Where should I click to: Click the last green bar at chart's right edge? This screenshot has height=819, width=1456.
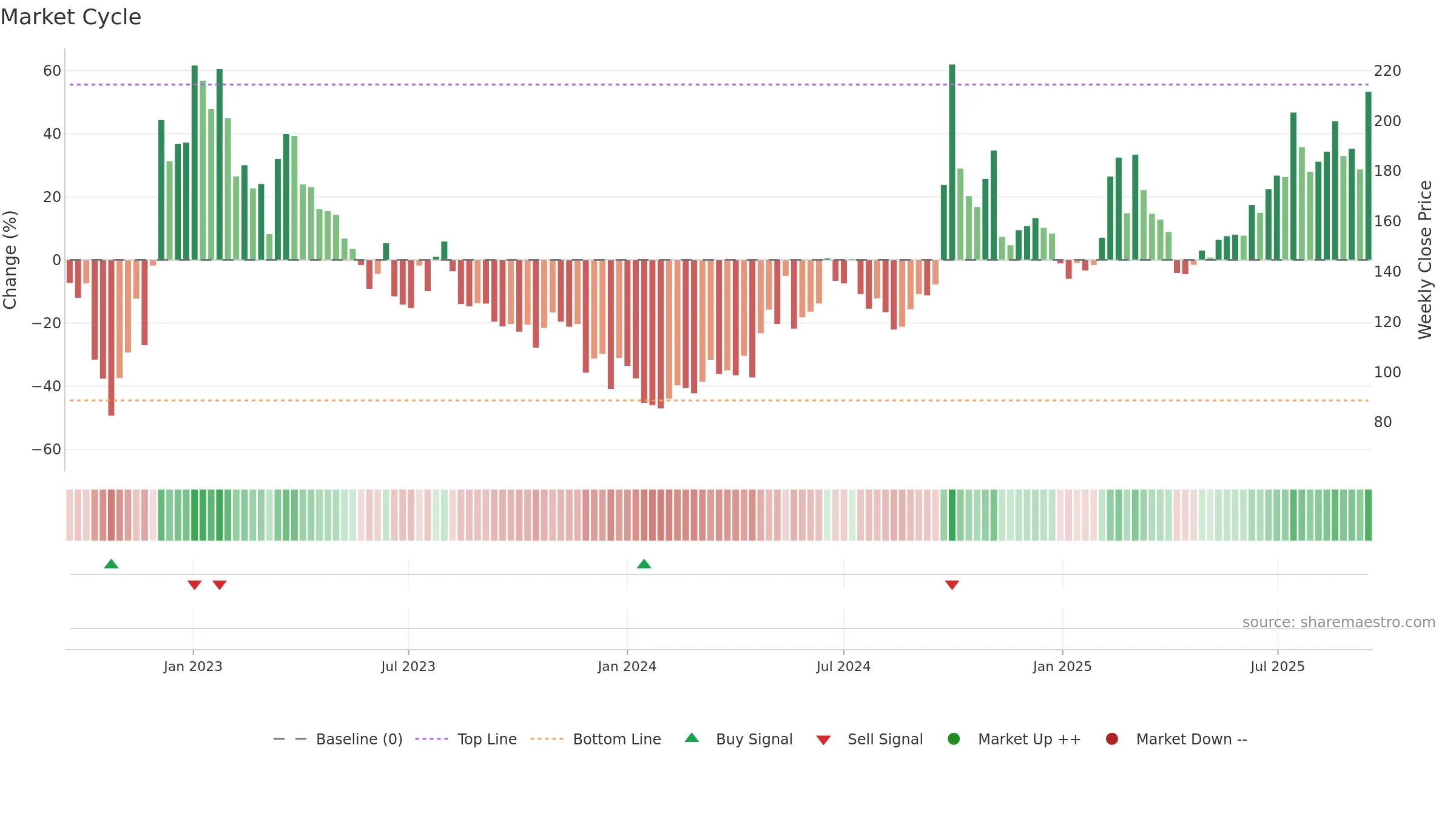coord(1368,176)
